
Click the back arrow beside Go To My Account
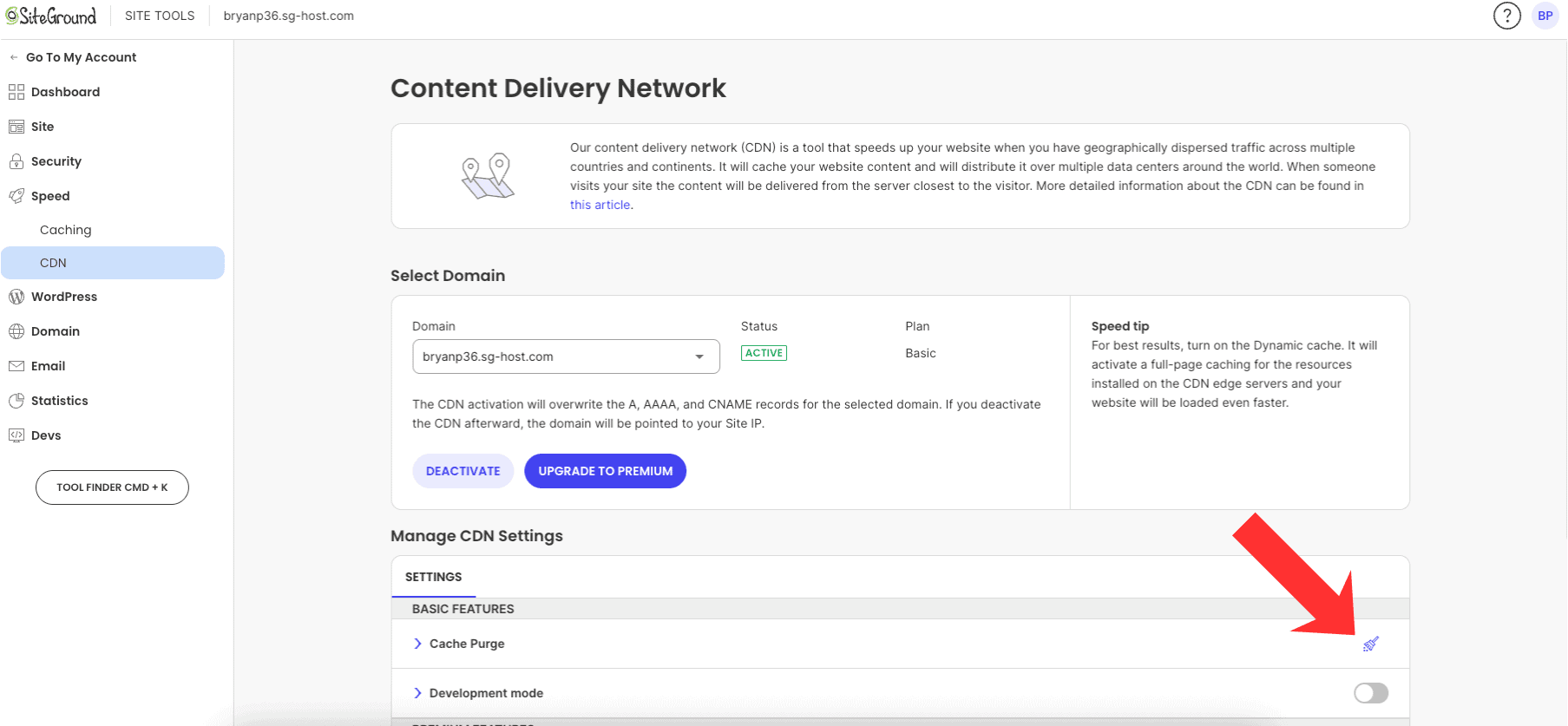click(x=14, y=57)
